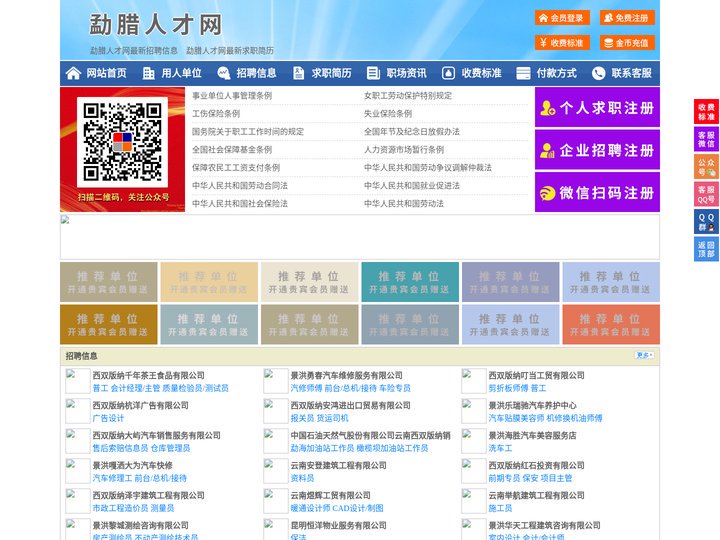This screenshot has width=720, height=540.
Task: Open 景洪勇春汽车维修服务有限公司 listing
Action: pos(347,375)
